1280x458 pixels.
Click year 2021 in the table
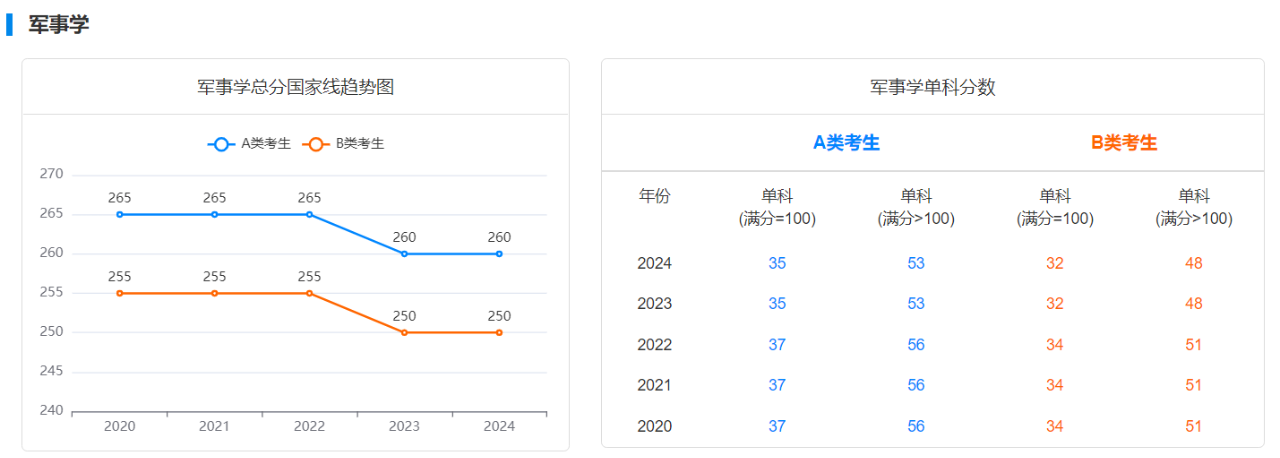click(x=655, y=385)
